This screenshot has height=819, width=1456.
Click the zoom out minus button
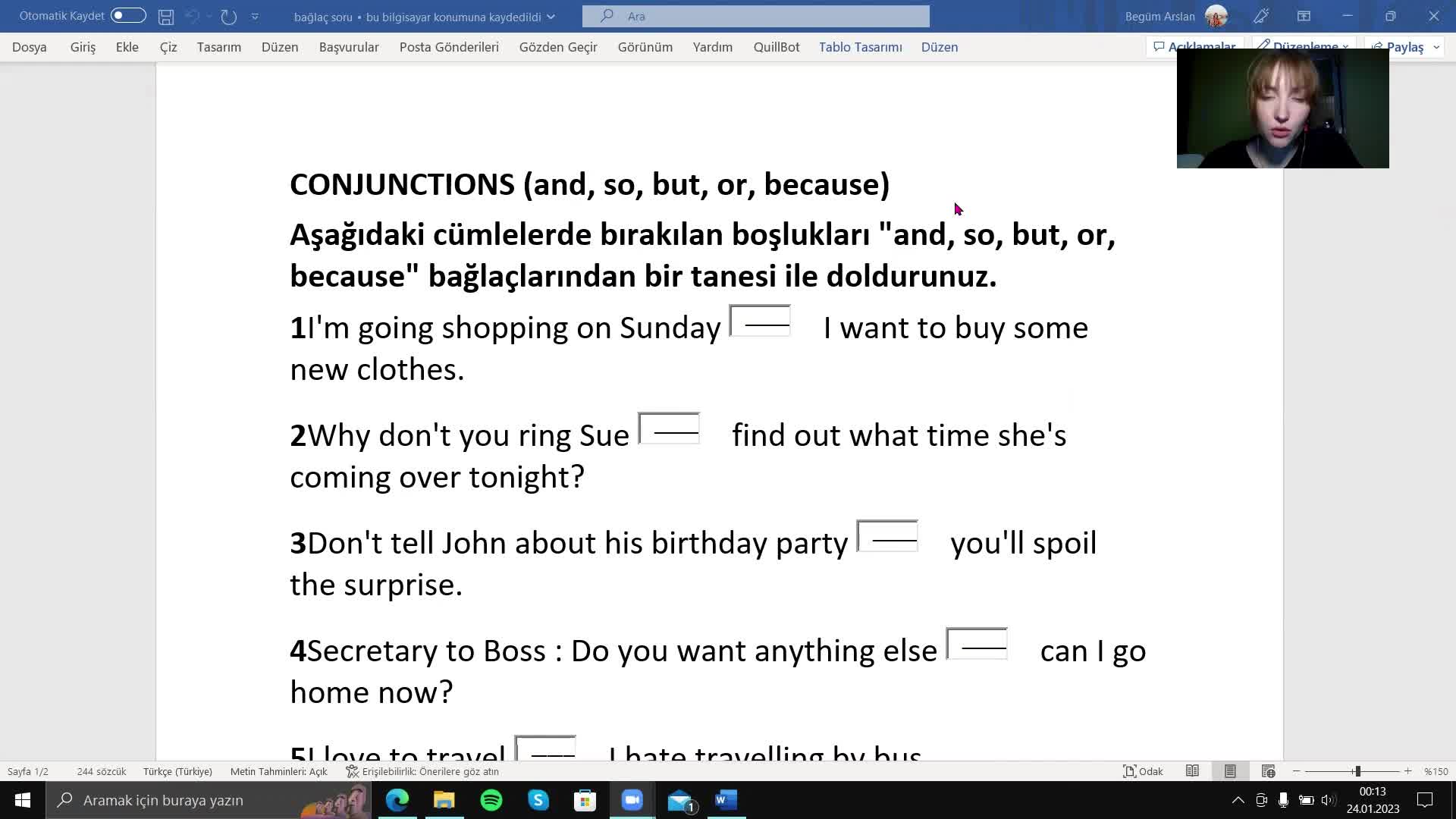tap(1297, 771)
